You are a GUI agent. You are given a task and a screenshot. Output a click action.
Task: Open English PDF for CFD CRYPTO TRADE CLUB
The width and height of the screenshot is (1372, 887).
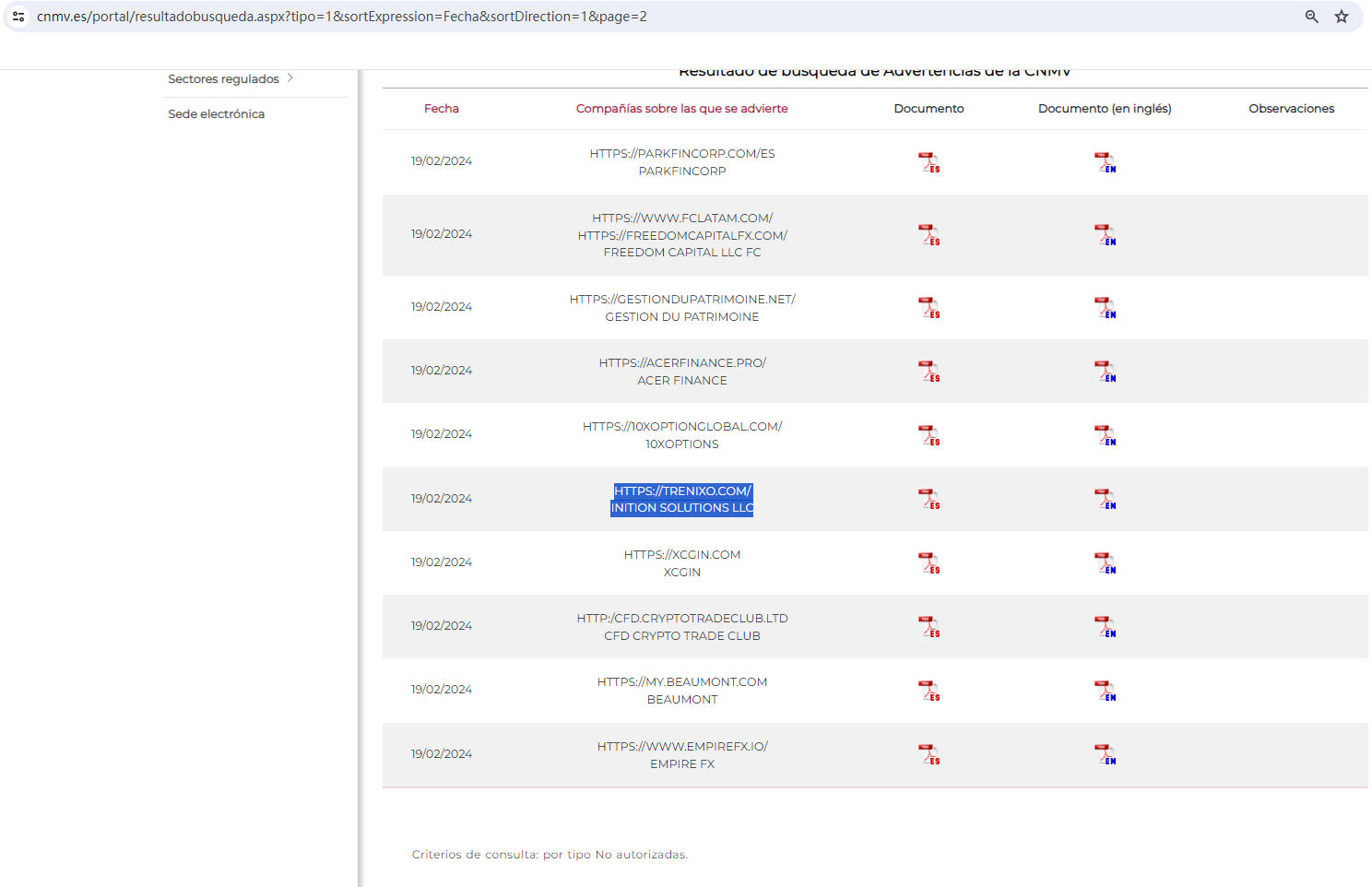click(1105, 627)
